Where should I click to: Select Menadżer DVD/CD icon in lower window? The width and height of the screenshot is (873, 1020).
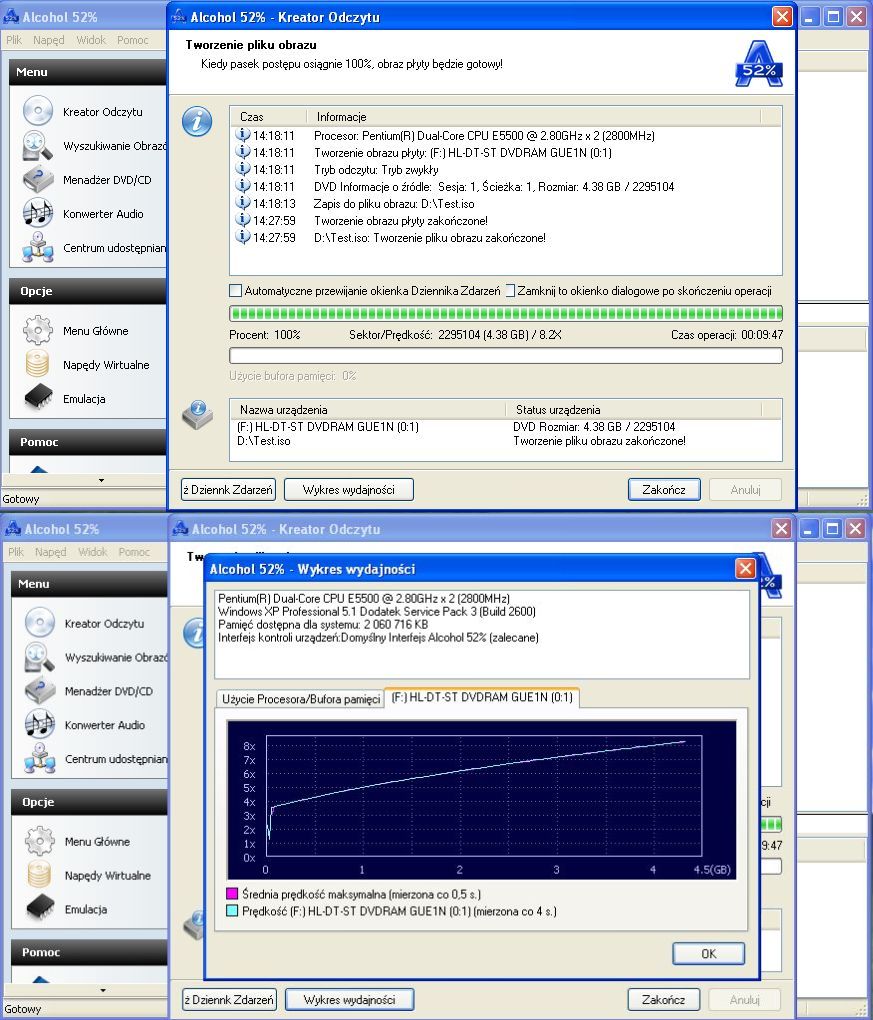point(40,691)
